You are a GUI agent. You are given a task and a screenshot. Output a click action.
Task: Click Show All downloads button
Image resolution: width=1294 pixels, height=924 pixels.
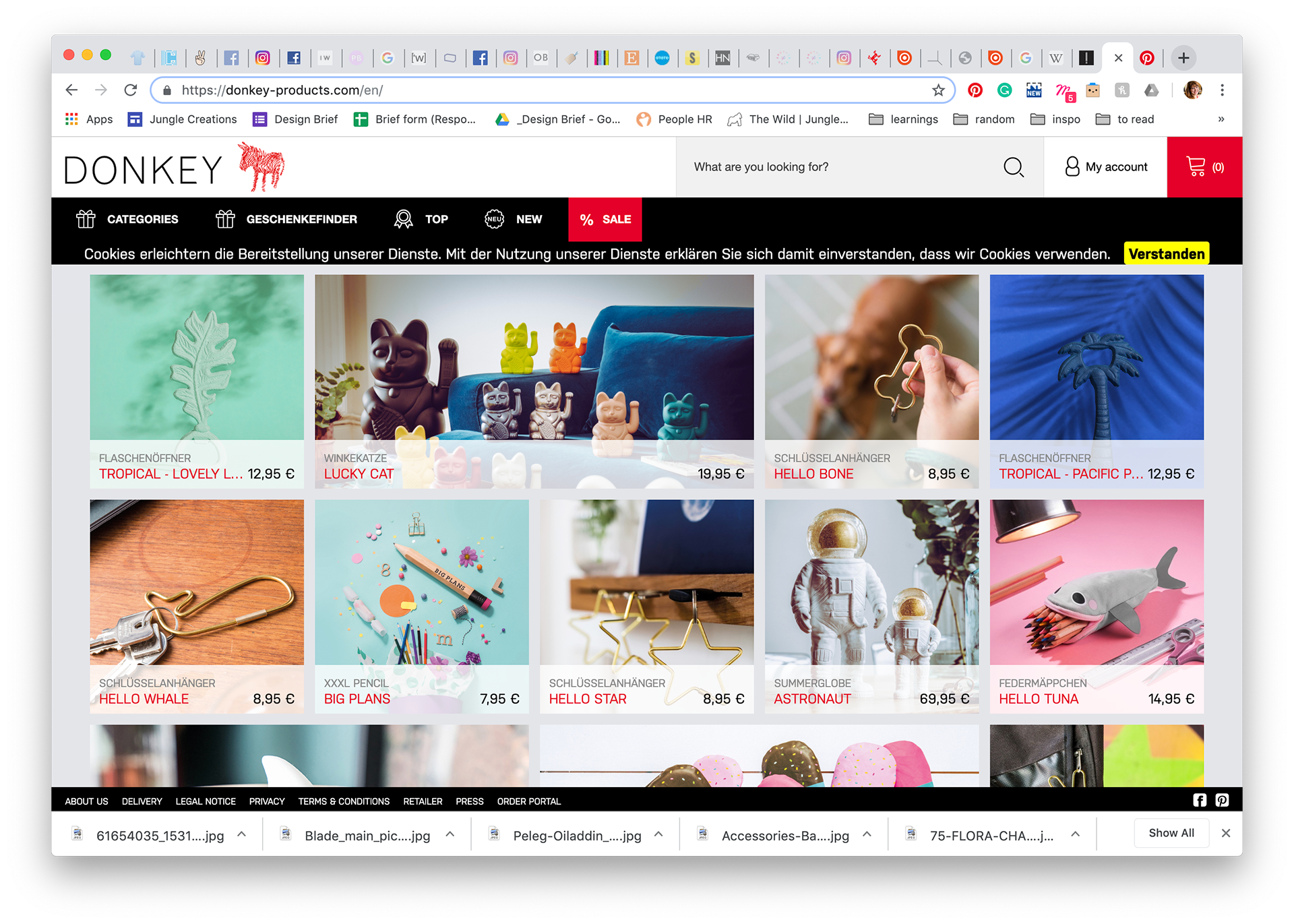tap(1171, 833)
